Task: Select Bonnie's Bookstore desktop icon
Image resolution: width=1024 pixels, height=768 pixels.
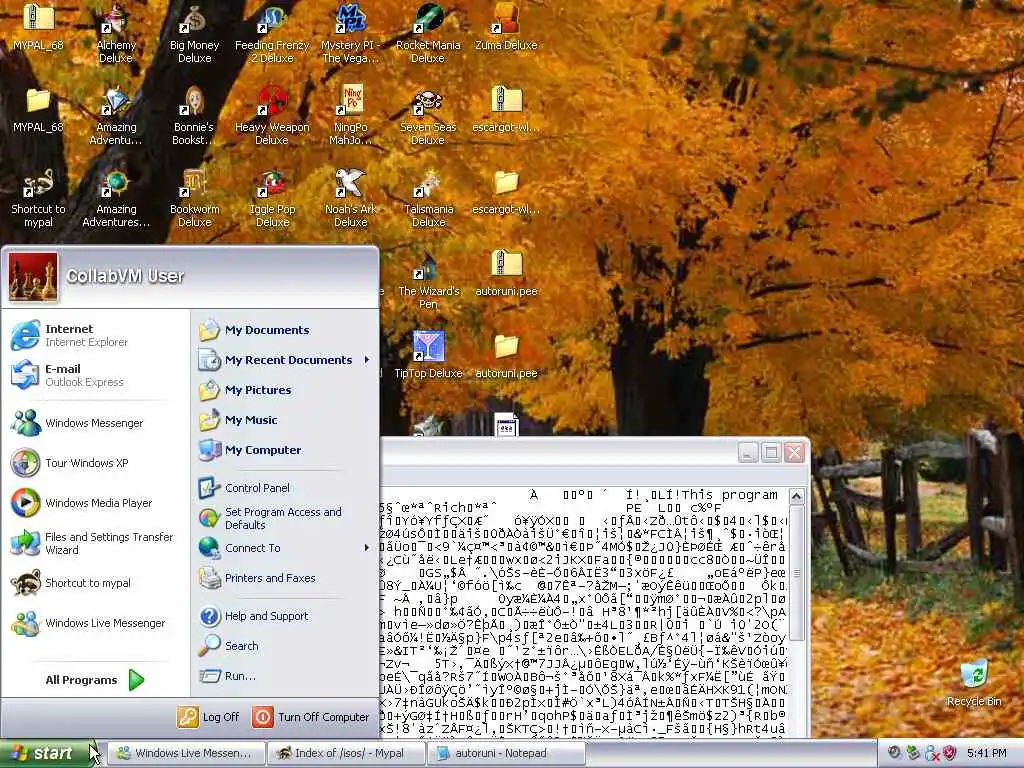Action: tap(194, 116)
